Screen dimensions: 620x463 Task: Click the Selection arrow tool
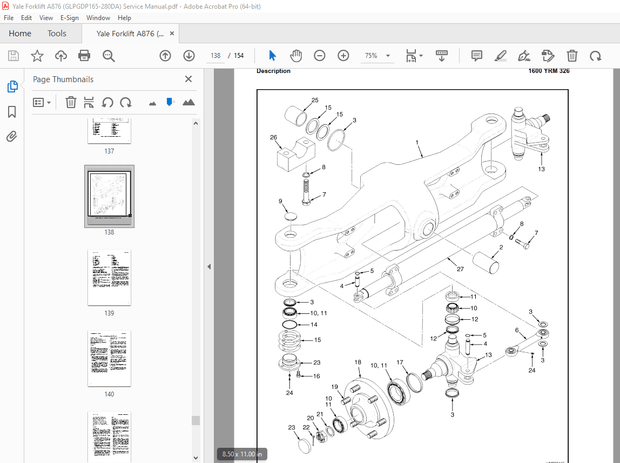click(x=272, y=56)
